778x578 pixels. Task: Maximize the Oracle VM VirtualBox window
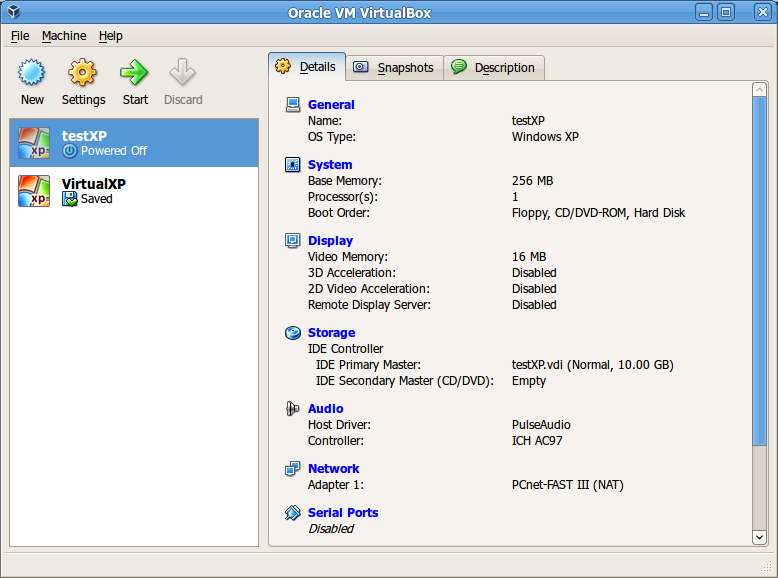(x=726, y=12)
